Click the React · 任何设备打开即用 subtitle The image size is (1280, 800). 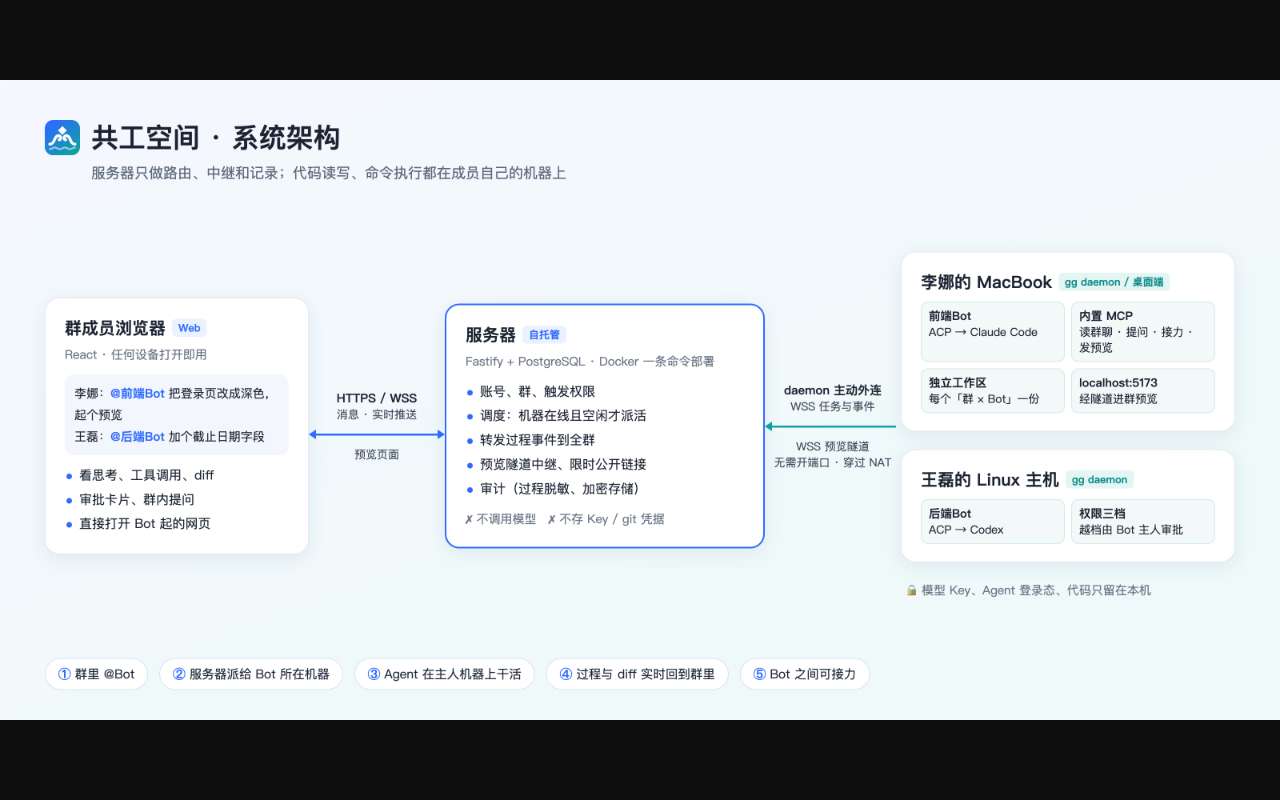click(x=136, y=354)
